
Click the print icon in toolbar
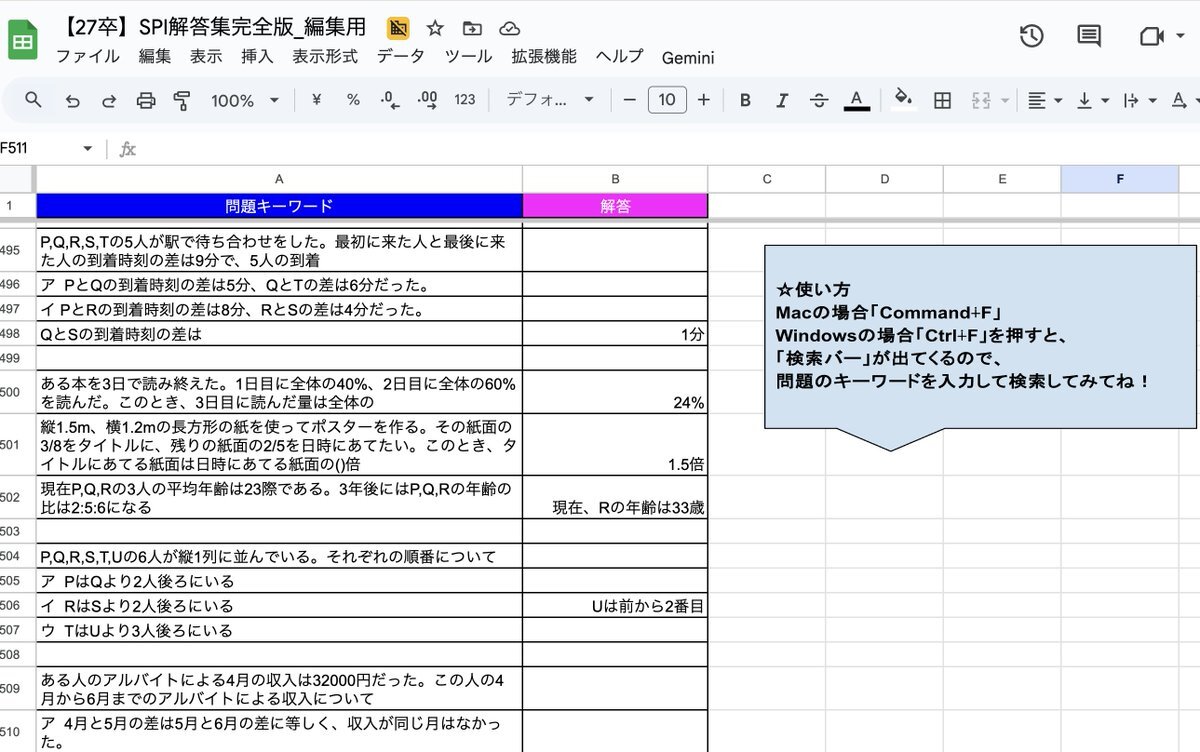(x=146, y=100)
